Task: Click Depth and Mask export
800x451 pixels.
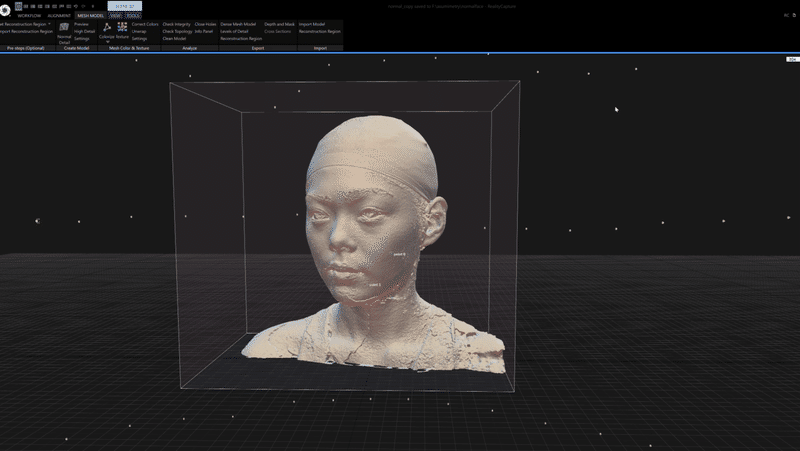Action: 279,24
